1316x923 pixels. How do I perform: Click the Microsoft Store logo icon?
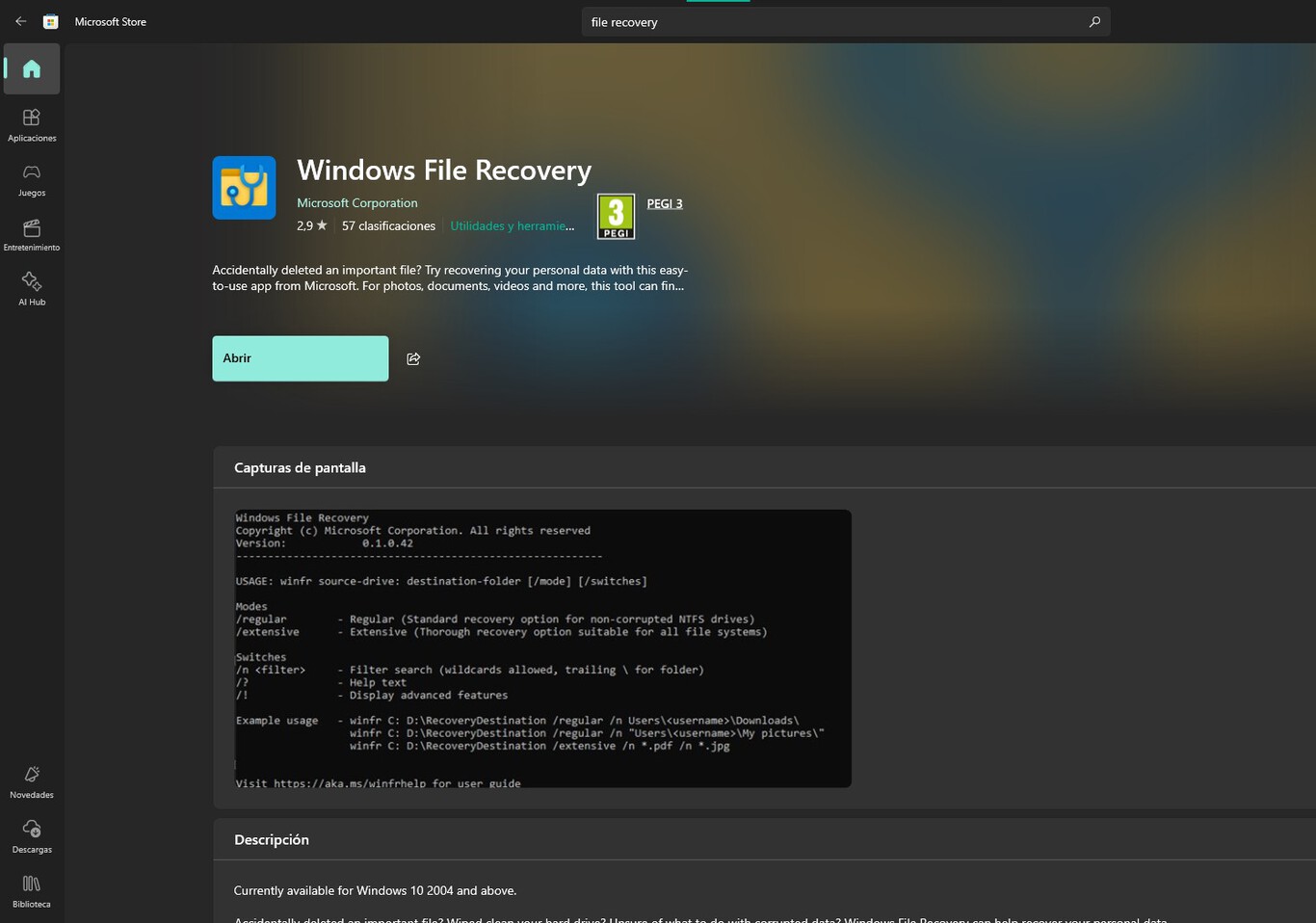click(51, 21)
